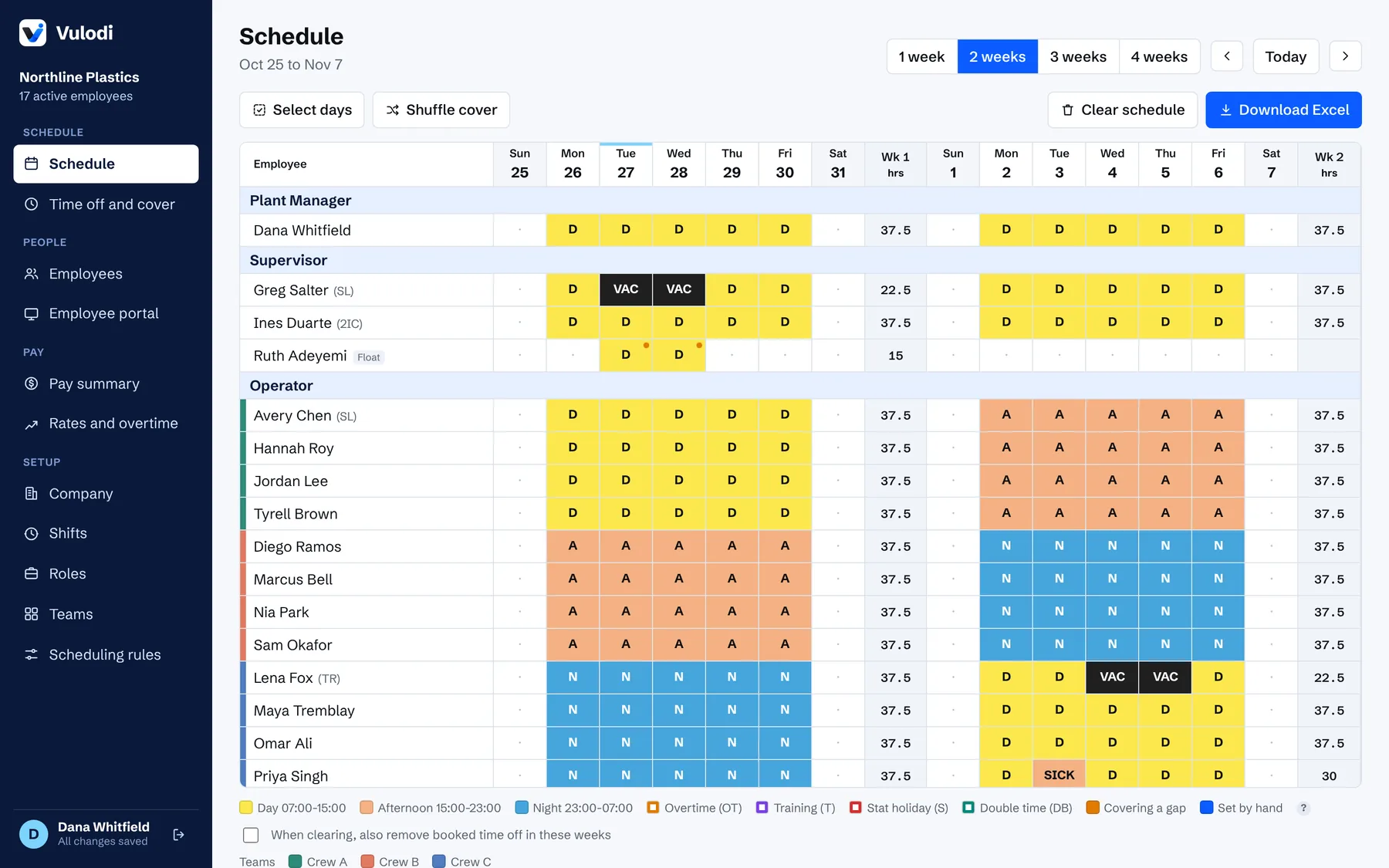
Task: Jump to Today
Action: tap(1286, 56)
